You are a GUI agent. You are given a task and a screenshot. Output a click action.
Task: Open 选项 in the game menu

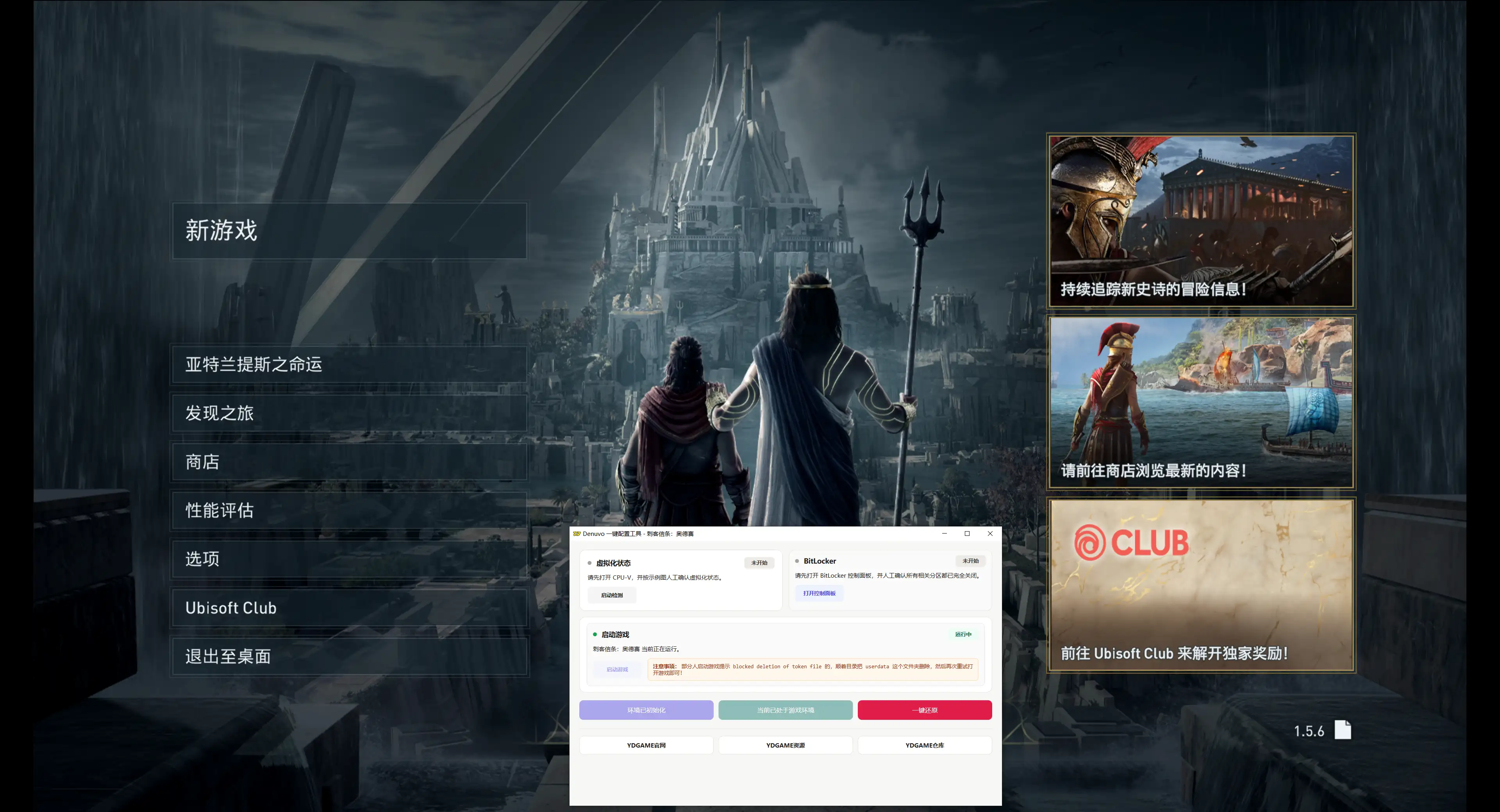[349, 559]
